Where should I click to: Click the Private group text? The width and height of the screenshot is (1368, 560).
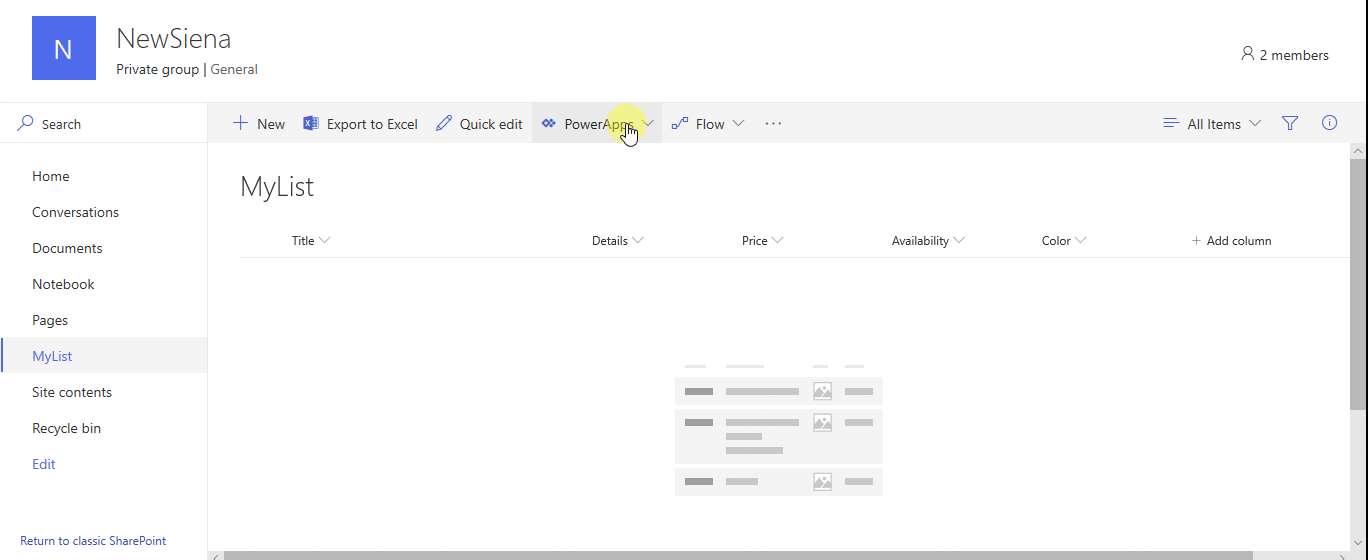[x=158, y=69]
